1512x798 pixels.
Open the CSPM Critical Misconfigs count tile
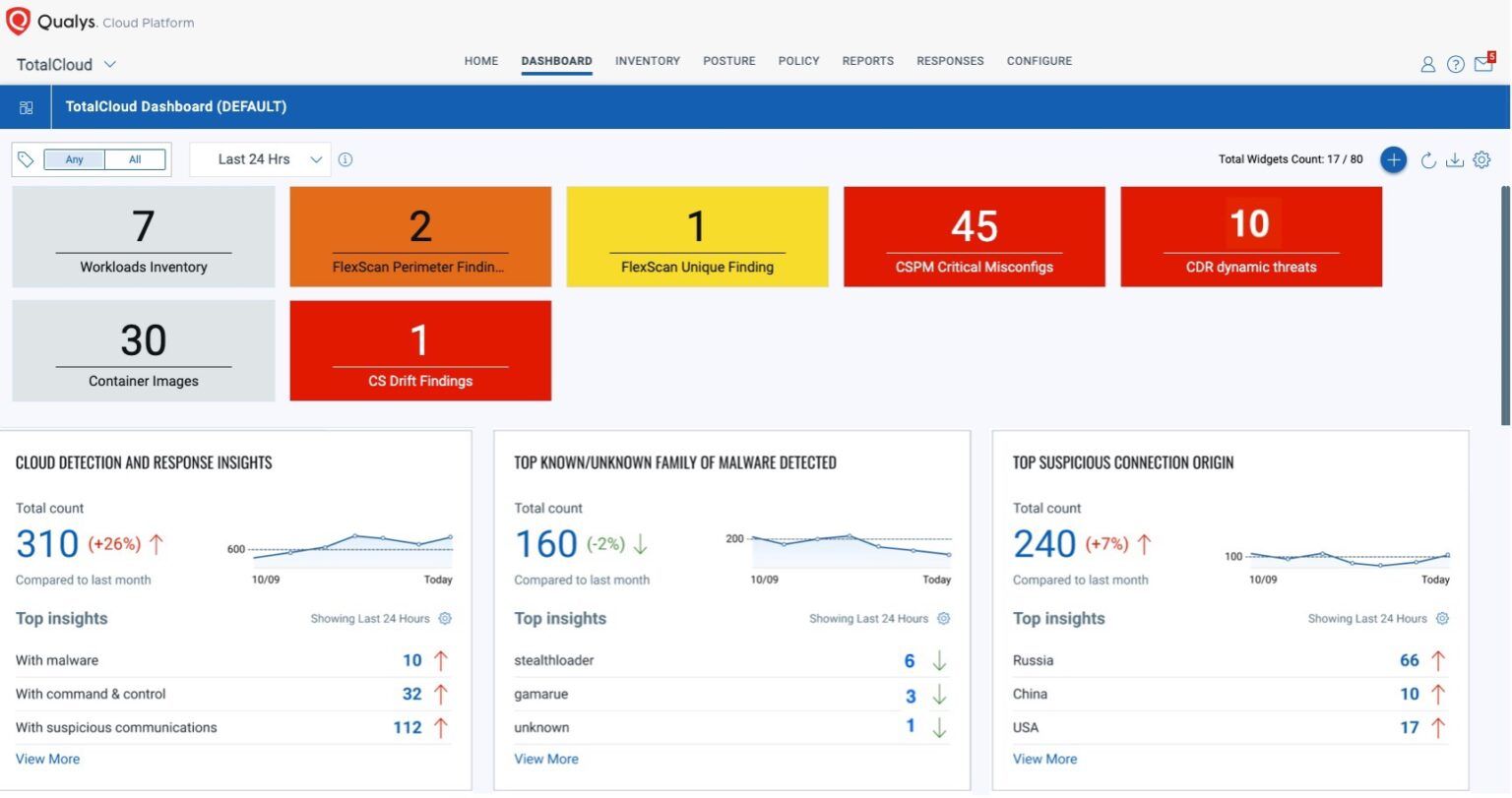[974, 236]
